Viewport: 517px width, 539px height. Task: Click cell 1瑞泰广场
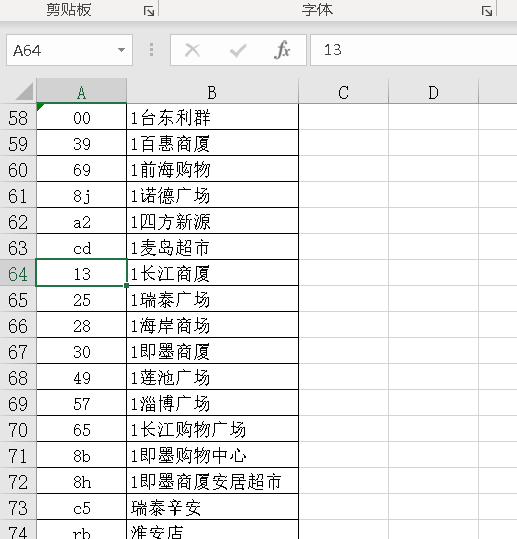pos(212,300)
